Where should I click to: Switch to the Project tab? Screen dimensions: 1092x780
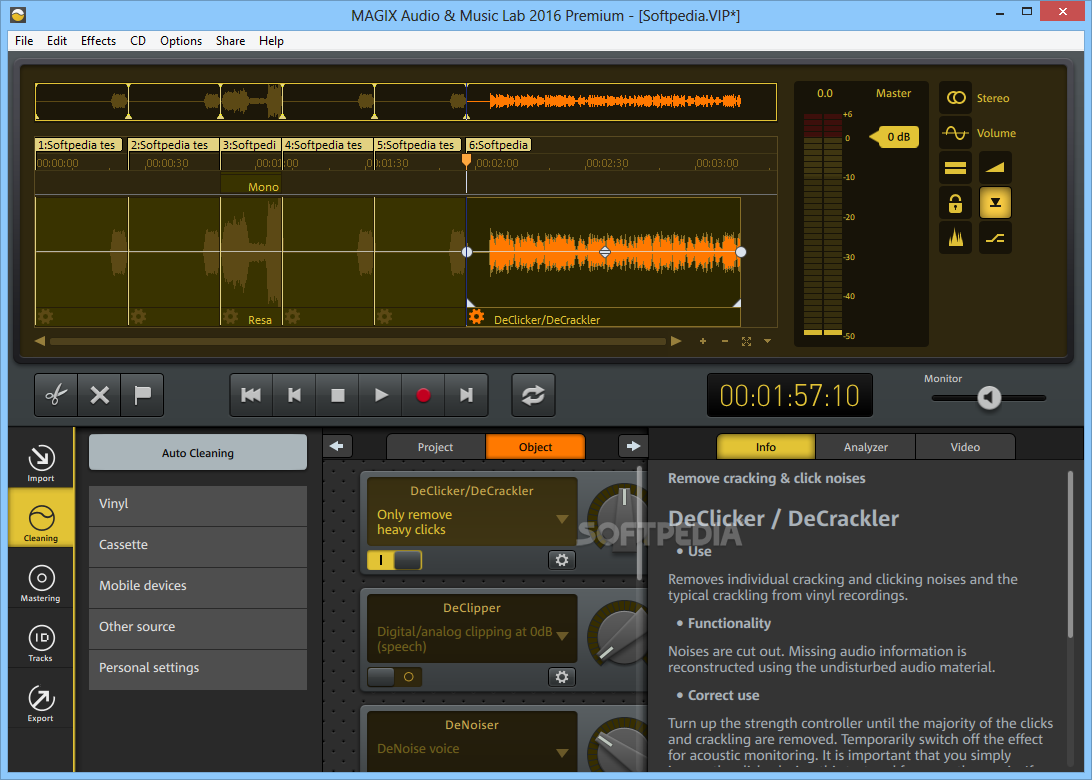[435, 447]
